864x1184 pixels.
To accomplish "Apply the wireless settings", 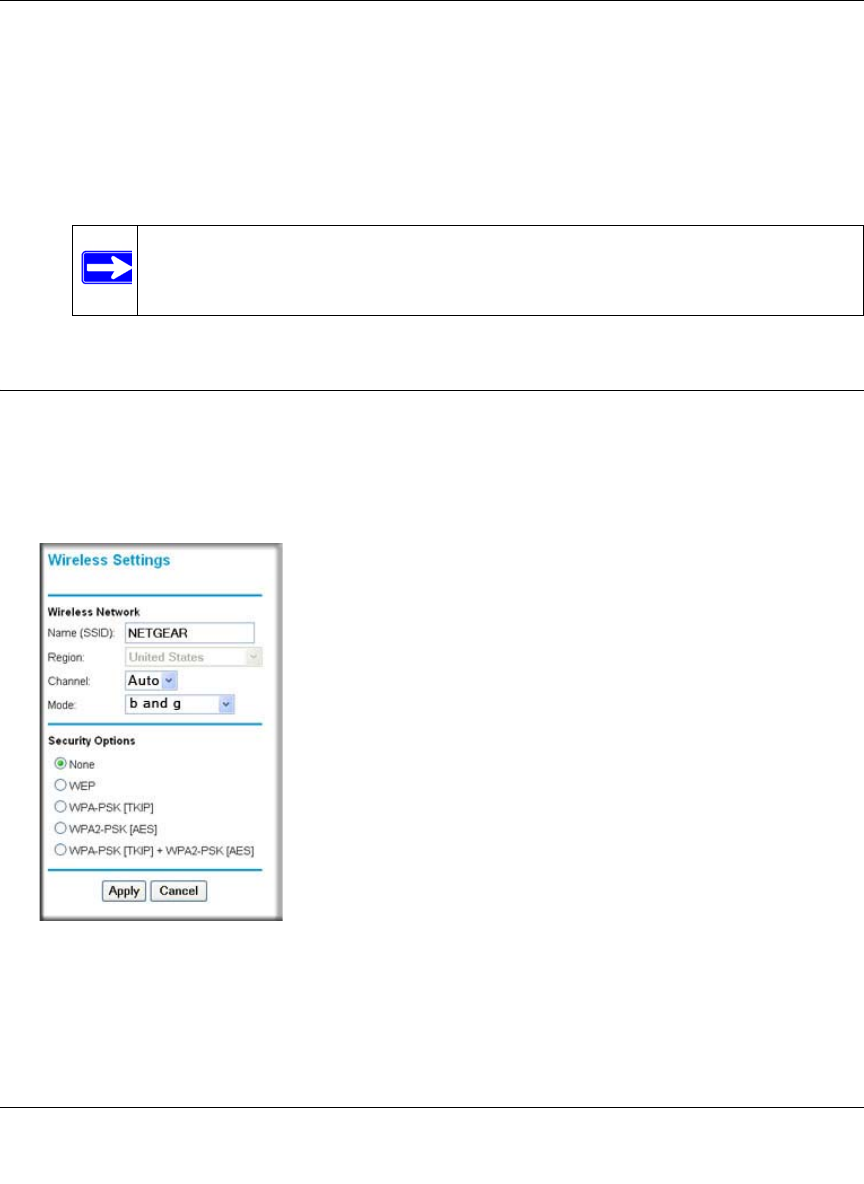I will click(x=124, y=891).
